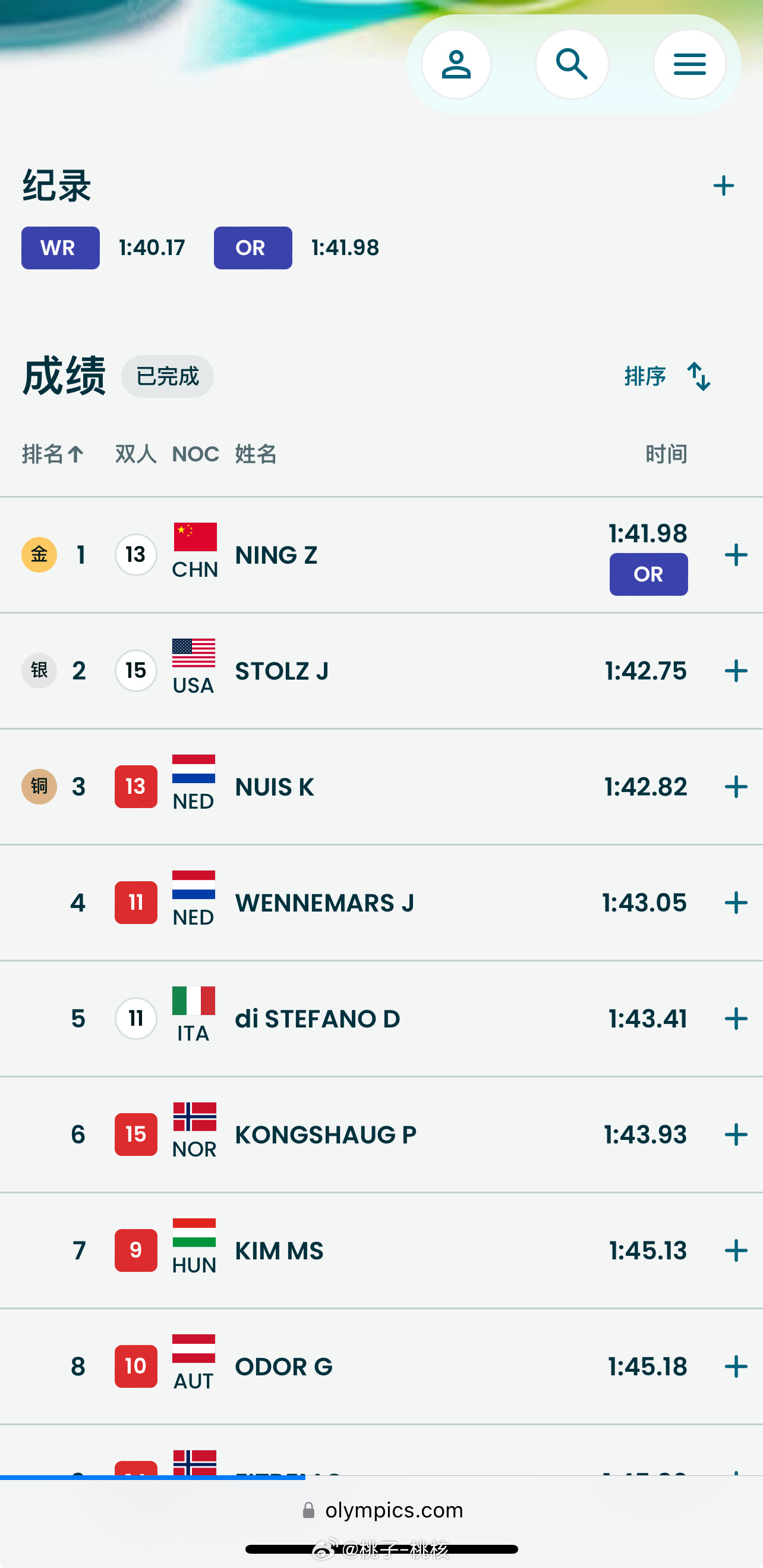Screen dimensions: 763x1568
Task: Click the time column header
Action: [666, 454]
